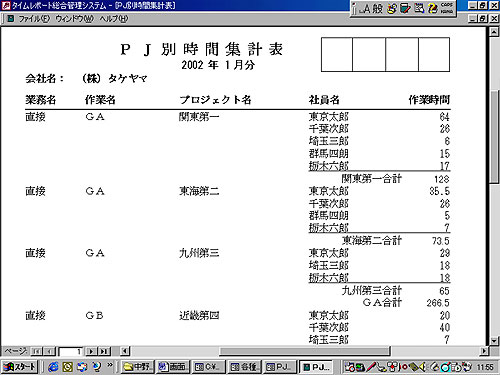
Task: Go to the first report page
Action: click(36, 351)
